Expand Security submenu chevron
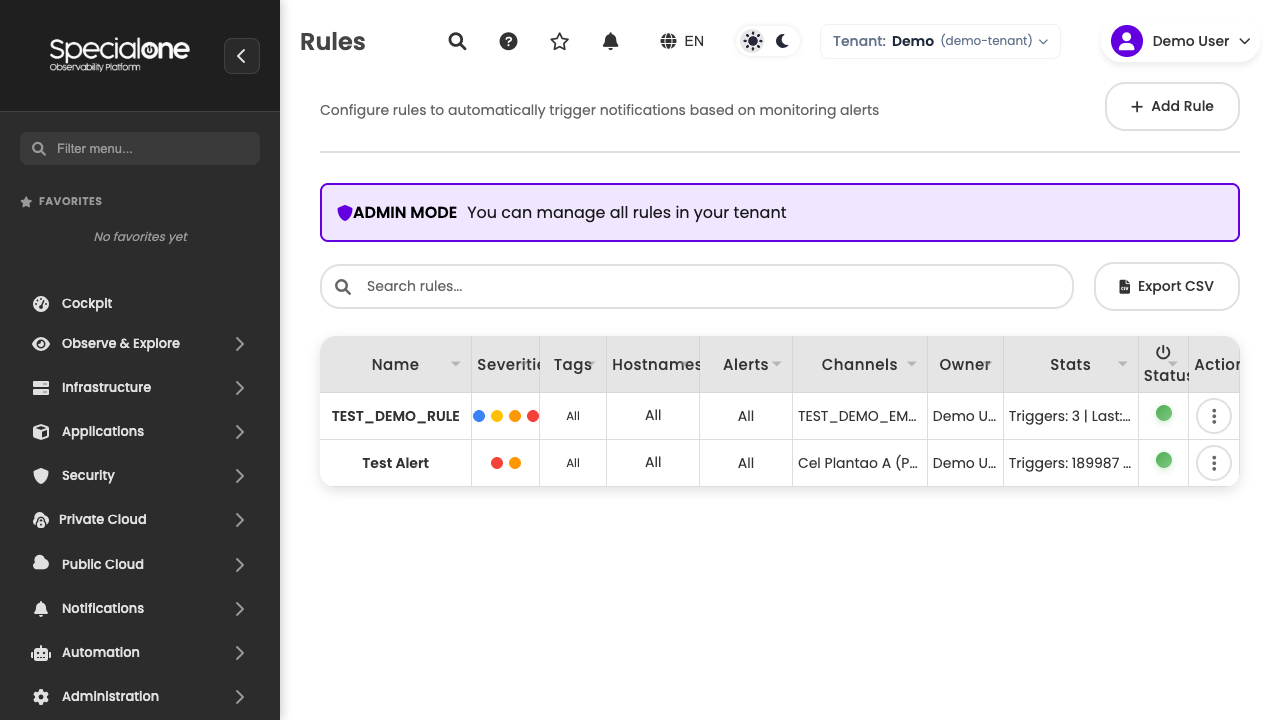 (240, 475)
